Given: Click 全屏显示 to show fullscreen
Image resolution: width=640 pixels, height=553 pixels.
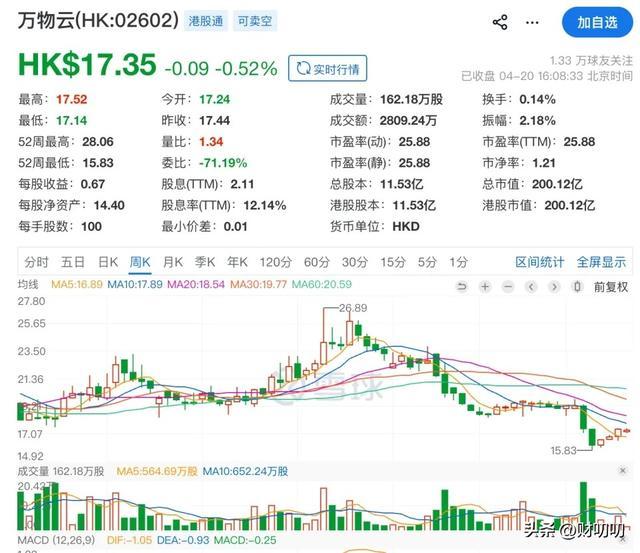Looking at the screenshot, I should [601, 262].
